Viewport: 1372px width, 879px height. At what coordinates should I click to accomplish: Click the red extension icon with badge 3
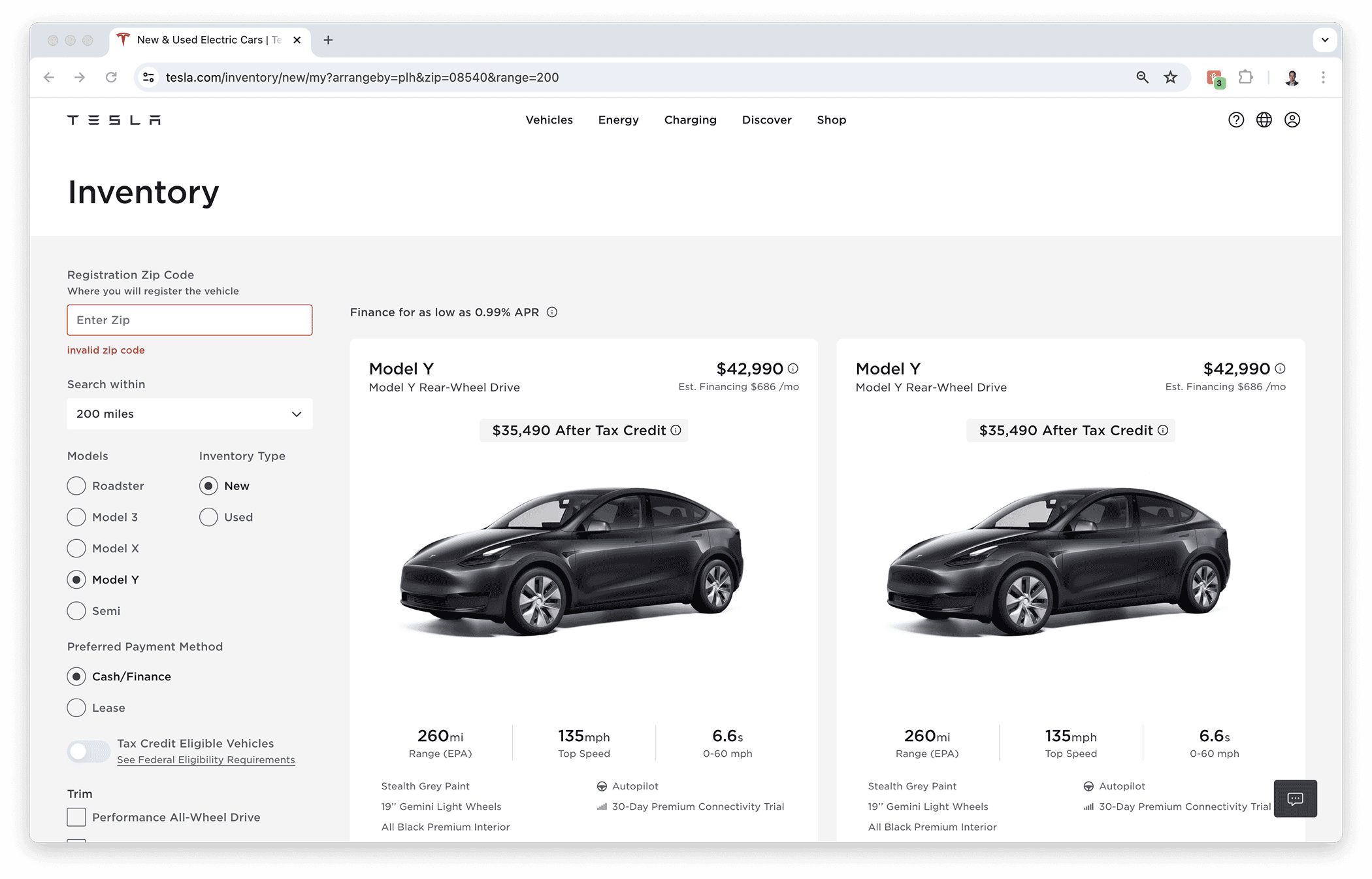1215,78
